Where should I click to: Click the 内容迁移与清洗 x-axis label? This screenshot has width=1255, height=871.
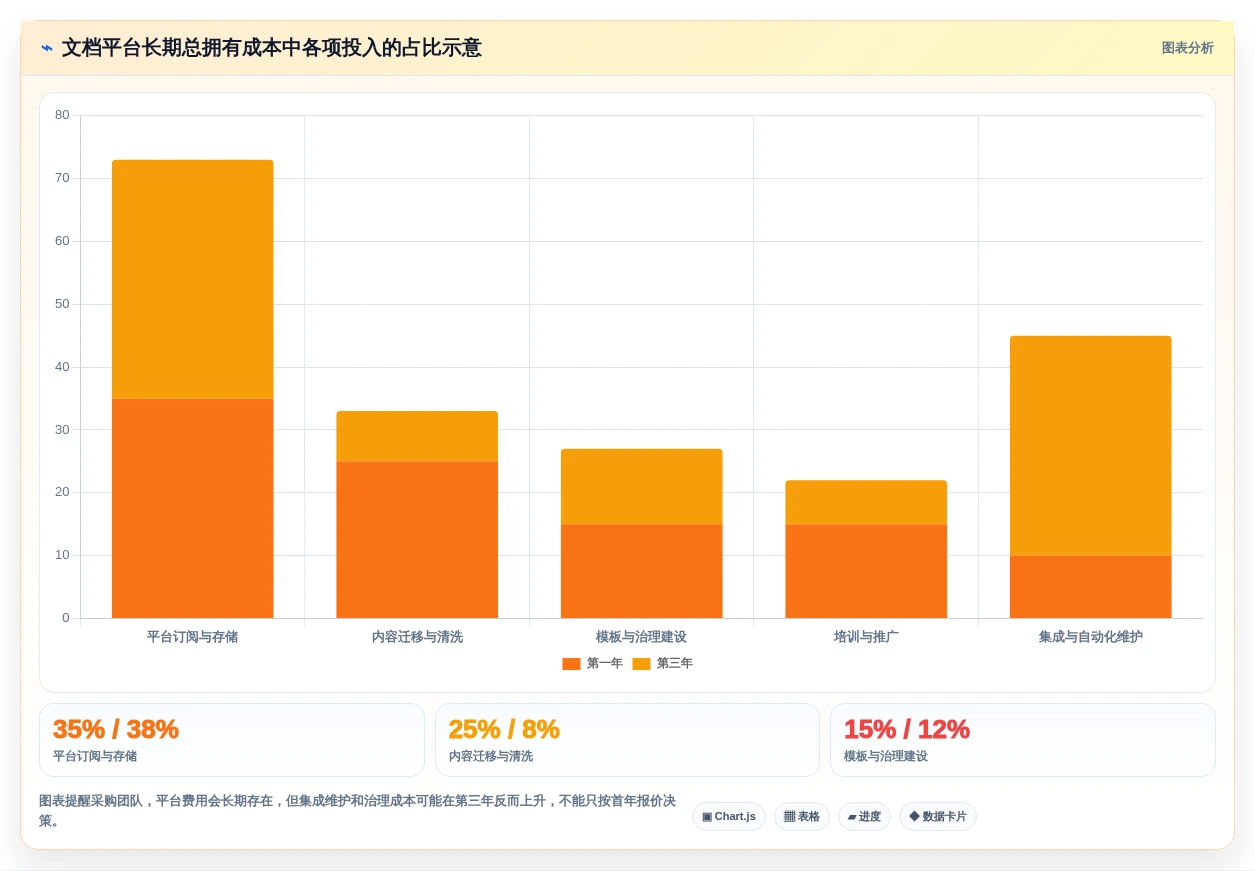(x=417, y=637)
